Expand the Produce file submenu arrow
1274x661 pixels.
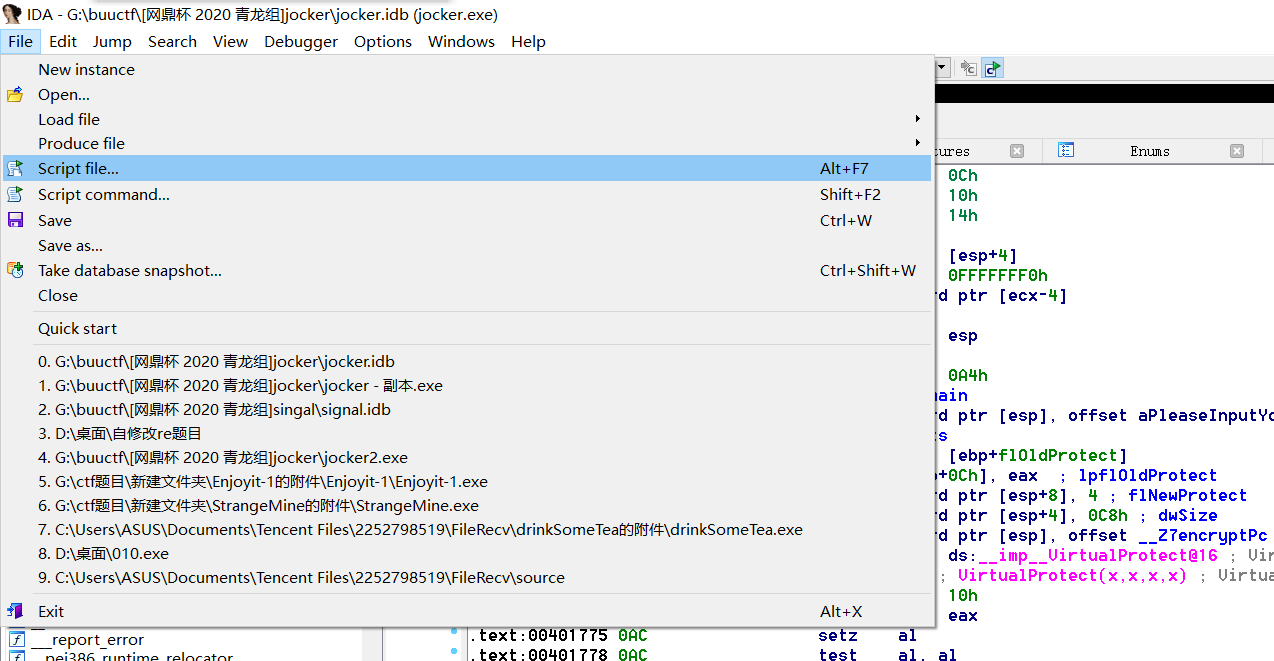click(x=918, y=143)
